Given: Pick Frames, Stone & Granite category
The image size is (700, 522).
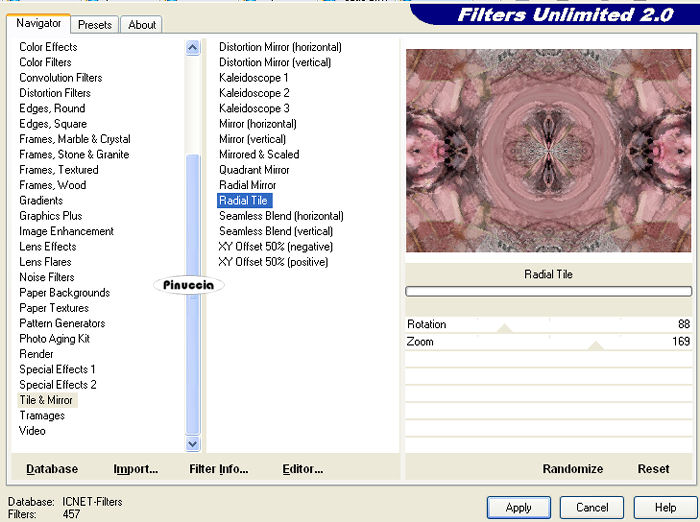Looking at the screenshot, I should coord(74,155).
